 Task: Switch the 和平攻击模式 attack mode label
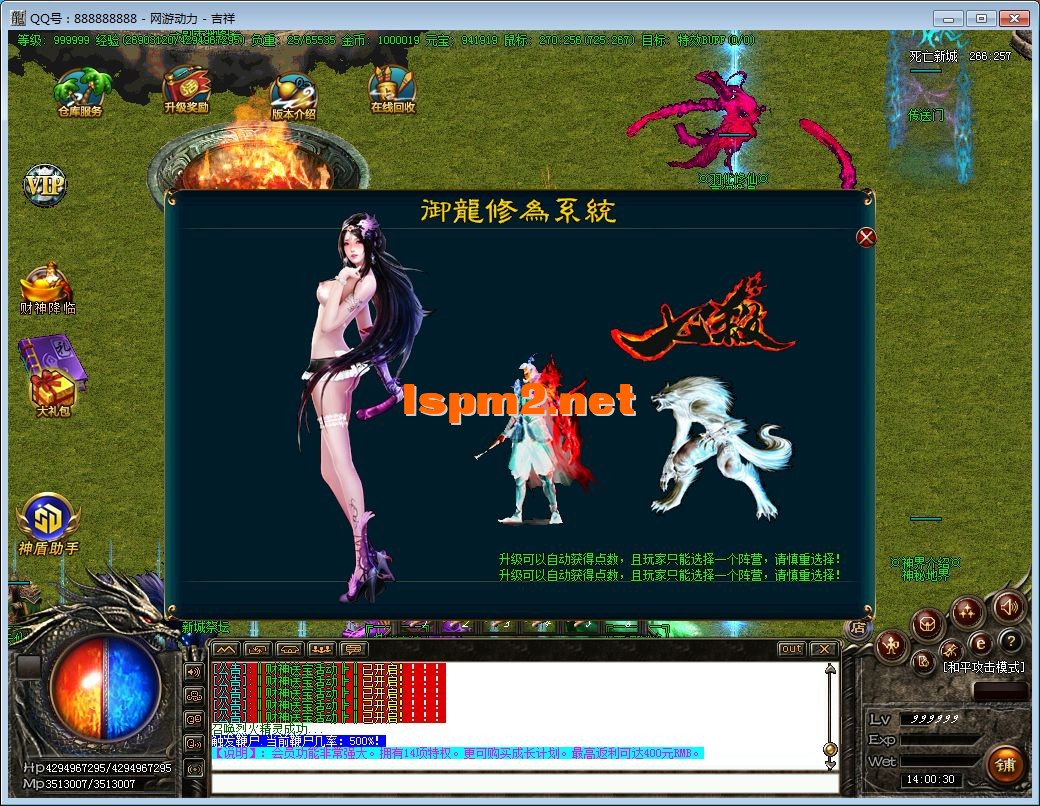984,667
